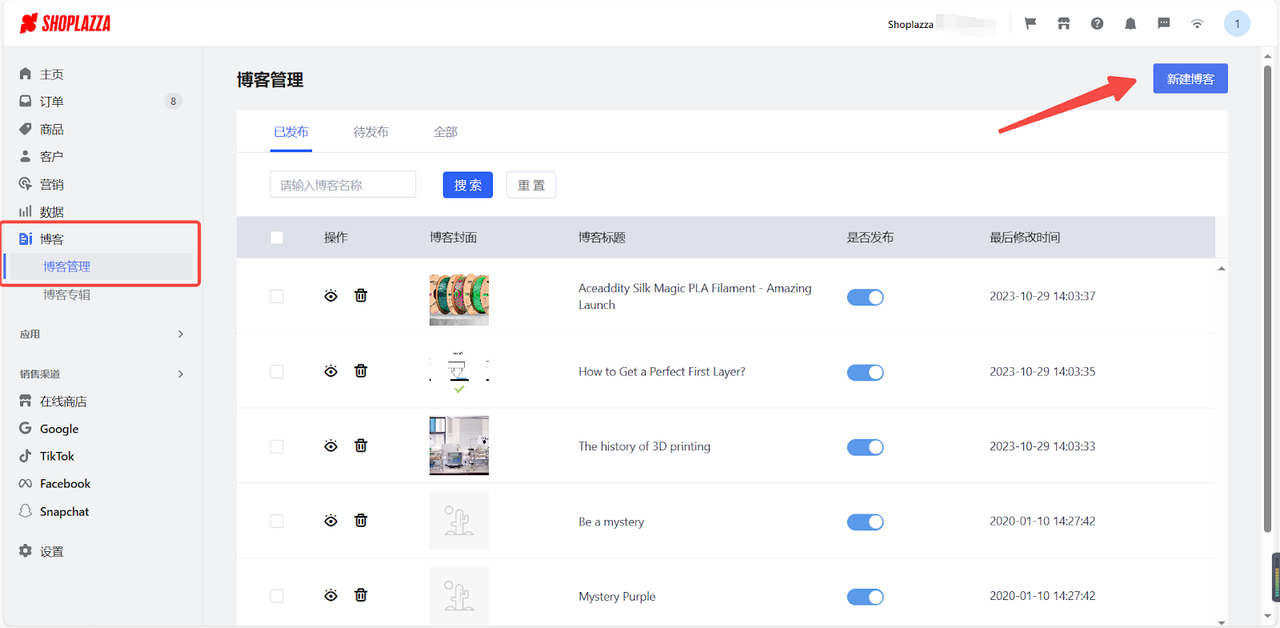This screenshot has height=628, width=1280.
Task: Preview the Be a mystery blog via eye icon
Action: [x=331, y=521]
